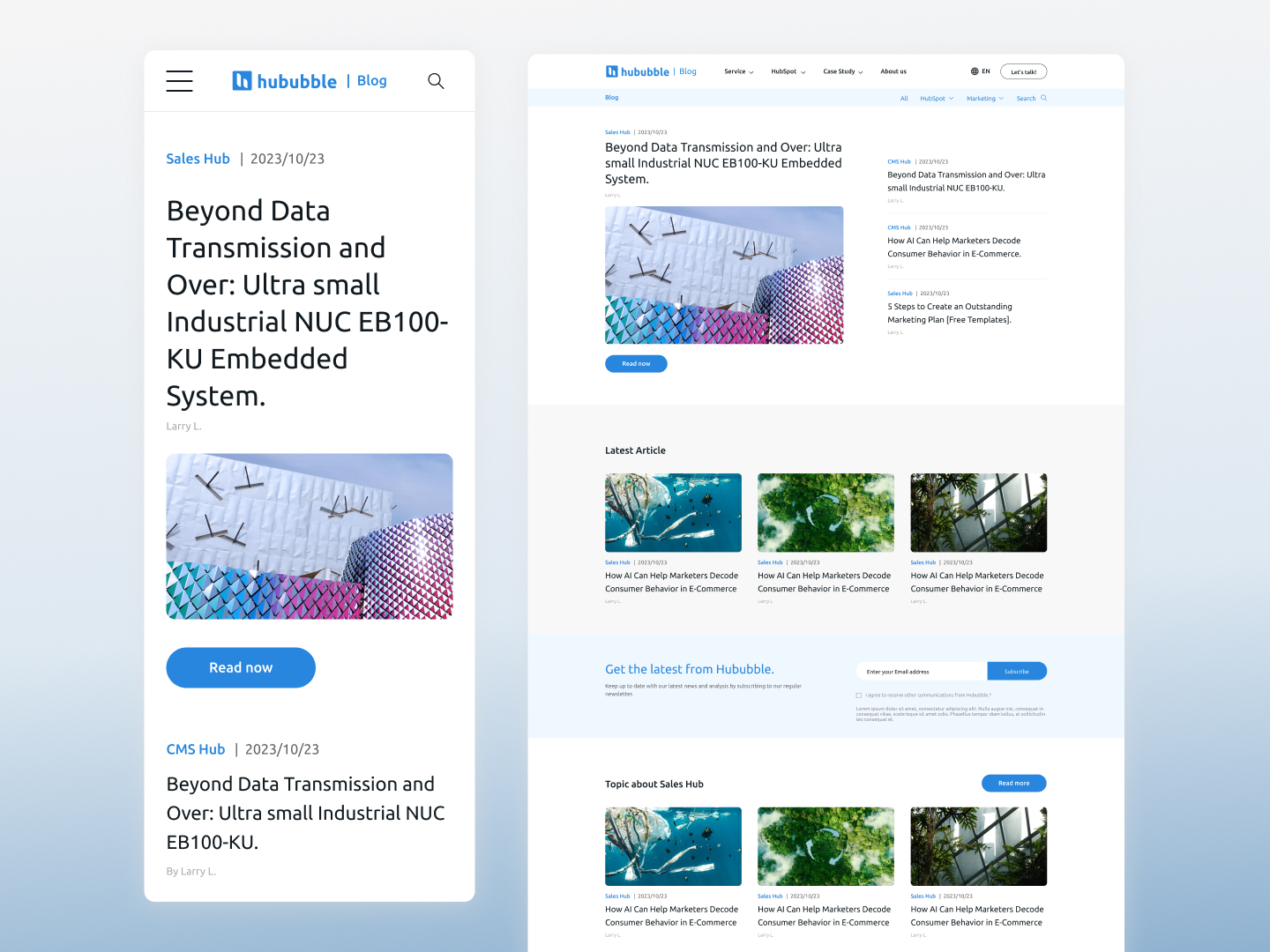Tick the agree to receive communications checkbox
The image size is (1270, 952).
click(x=859, y=695)
